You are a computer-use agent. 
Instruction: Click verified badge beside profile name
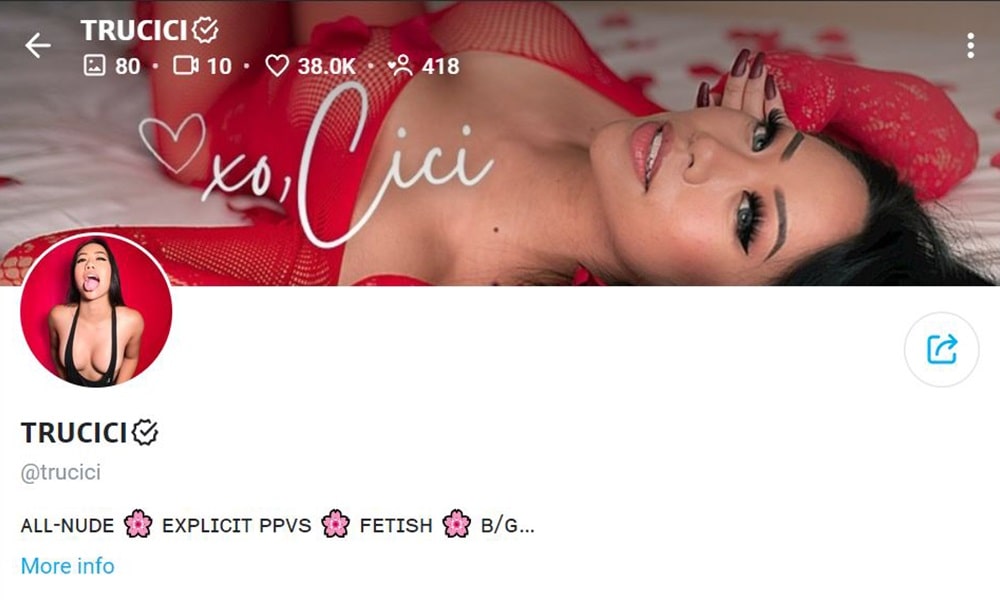(x=145, y=432)
